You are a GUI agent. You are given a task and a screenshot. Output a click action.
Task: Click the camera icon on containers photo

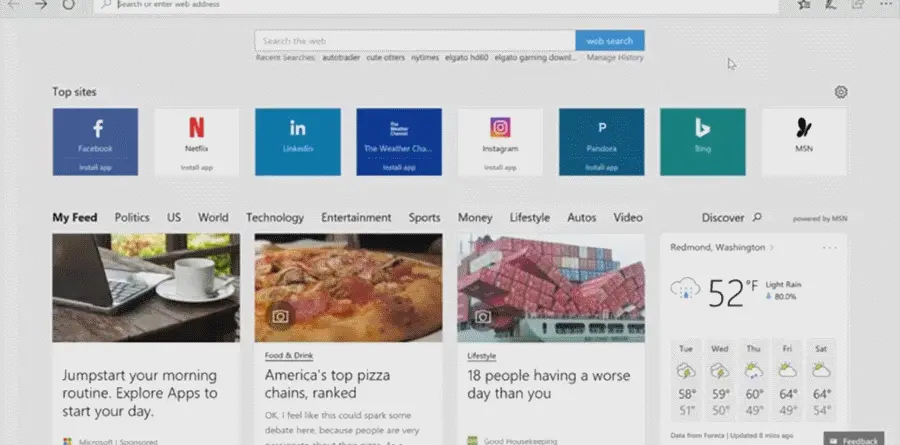coord(483,316)
